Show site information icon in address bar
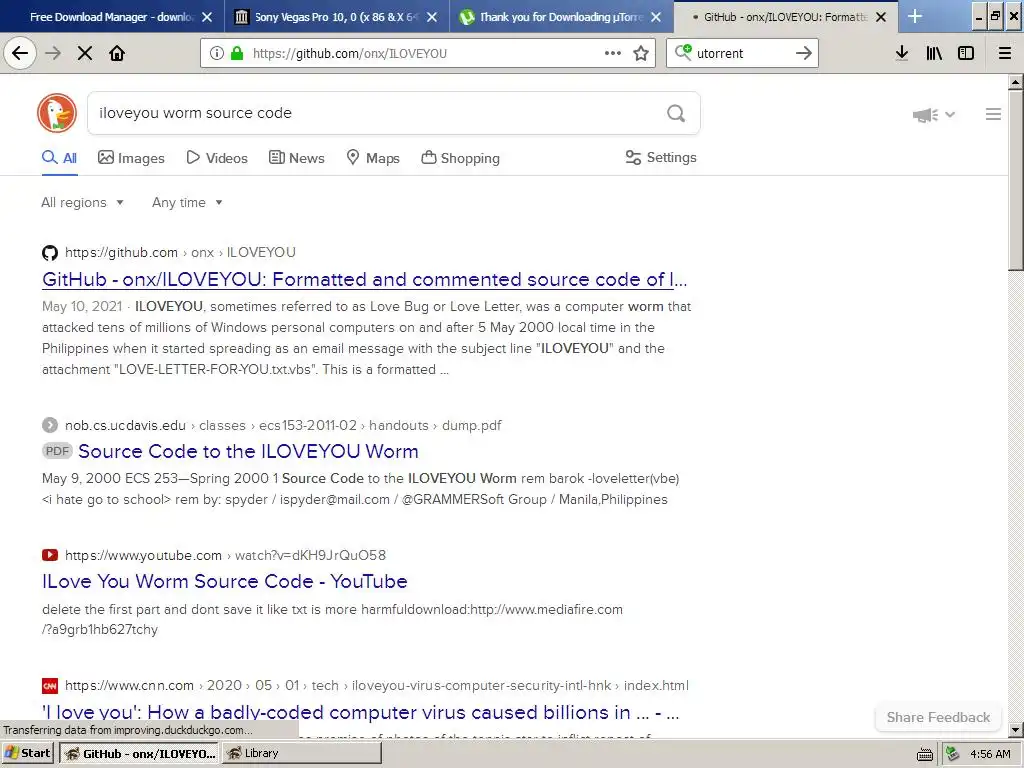1024x768 pixels. (217, 54)
